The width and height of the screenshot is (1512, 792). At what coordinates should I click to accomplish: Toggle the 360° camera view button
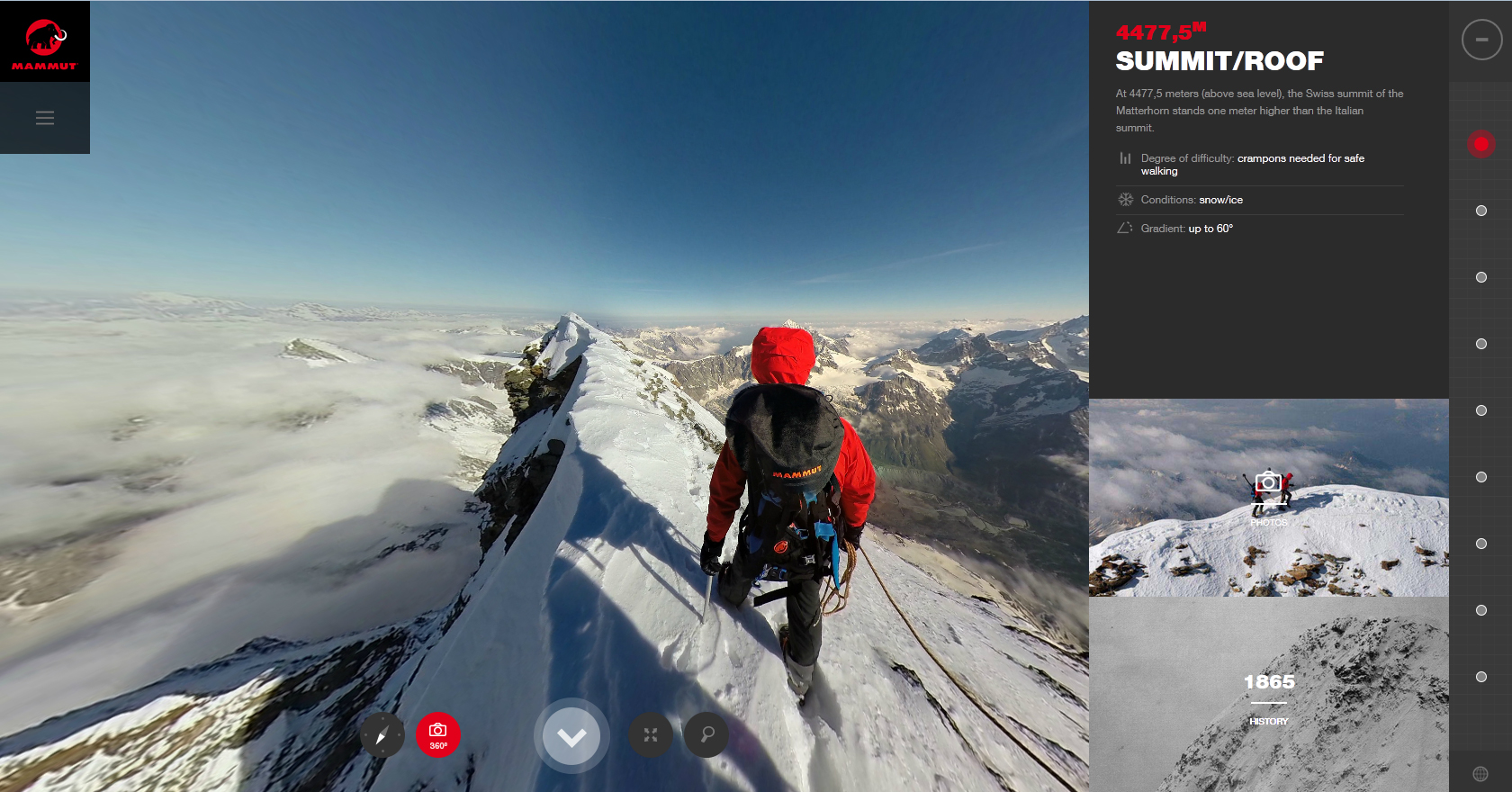pyautogui.click(x=438, y=735)
